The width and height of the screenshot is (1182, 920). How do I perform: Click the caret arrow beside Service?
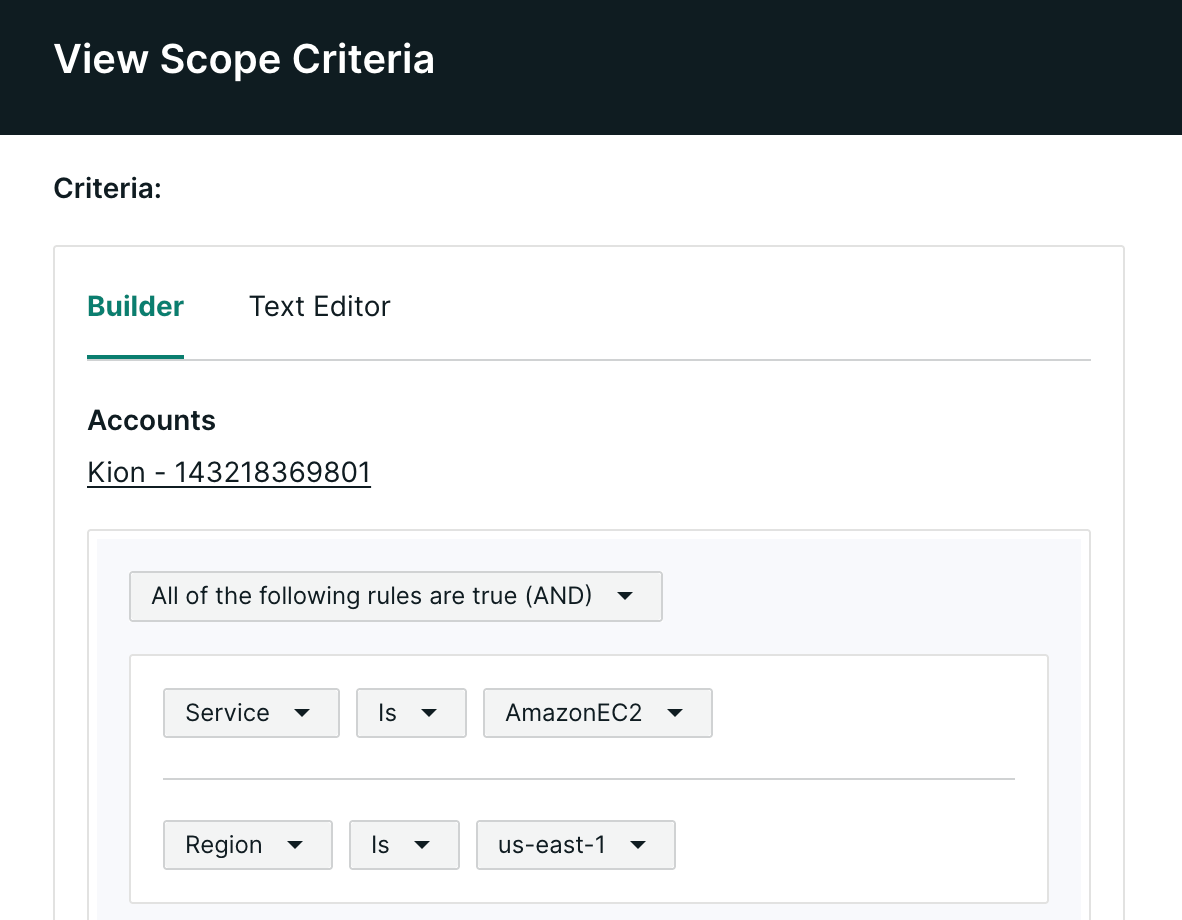[x=302, y=713]
